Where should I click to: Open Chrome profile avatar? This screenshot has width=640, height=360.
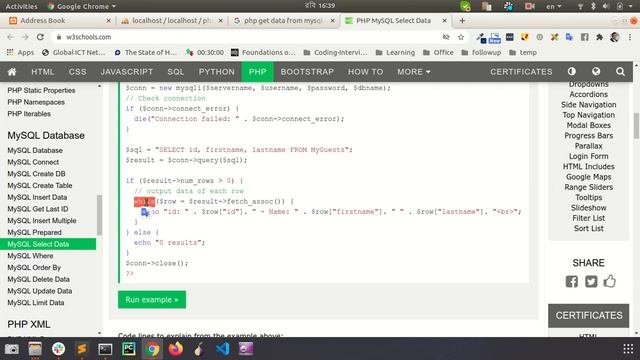click(x=614, y=37)
